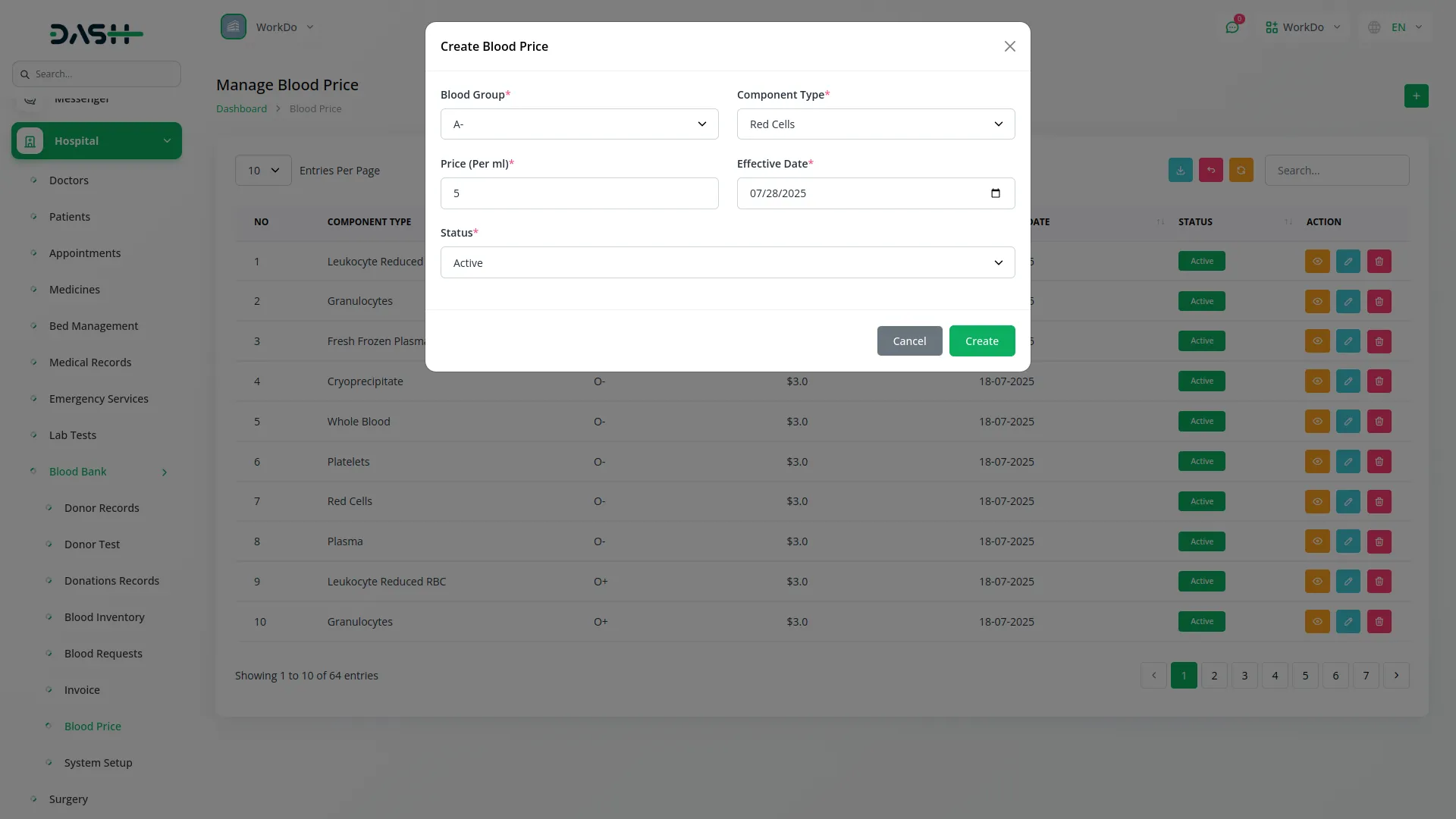This screenshot has width=1456, height=819.
Task: View the Cryoprecipitate row with the eye icon
Action: coord(1317,381)
